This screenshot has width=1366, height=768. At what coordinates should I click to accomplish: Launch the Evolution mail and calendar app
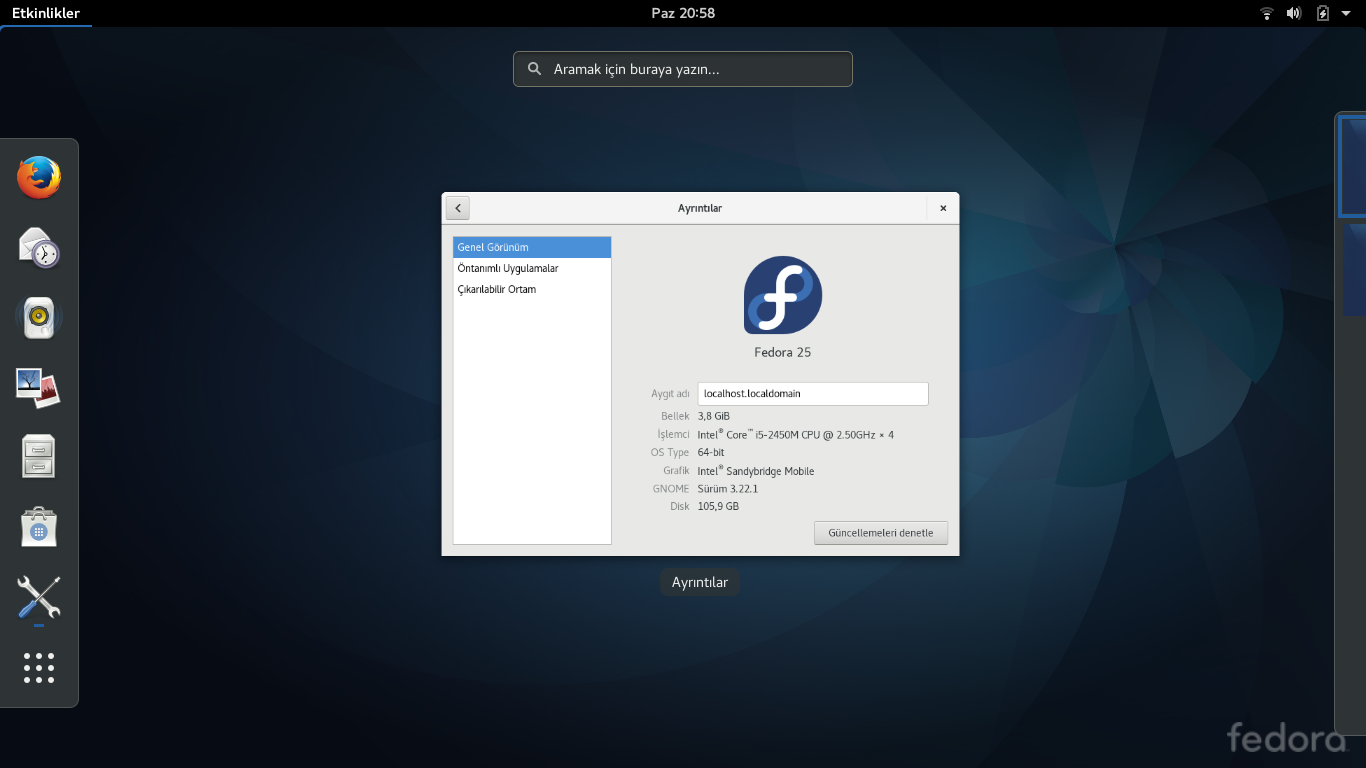[39, 248]
